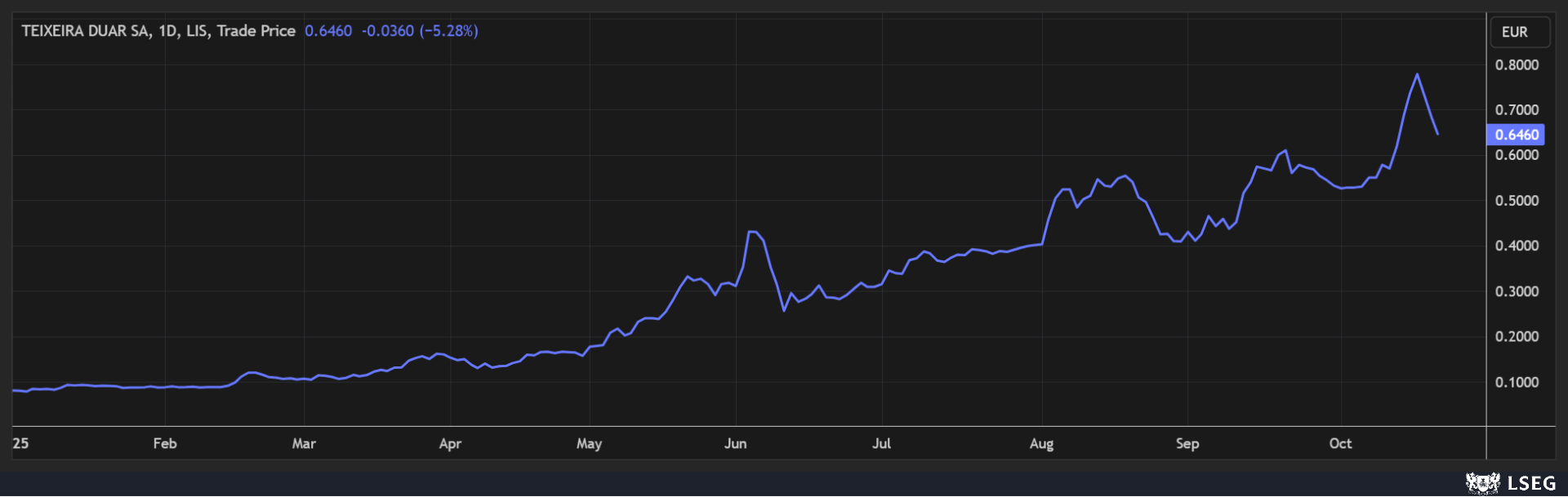This screenshot has height=497, width=1568.
Task: Click the Apr label on time axis
Action: tap(450, 443)
